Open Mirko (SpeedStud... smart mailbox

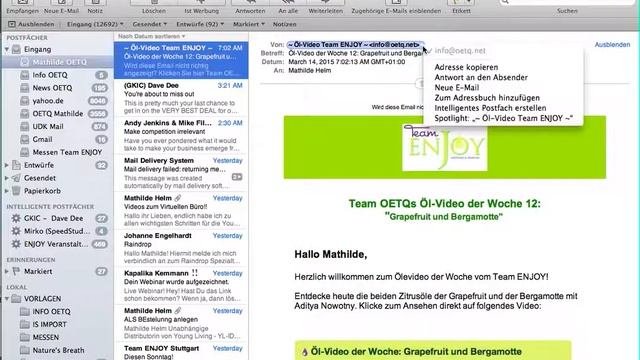pyautogui.click(x=57, y=231)
